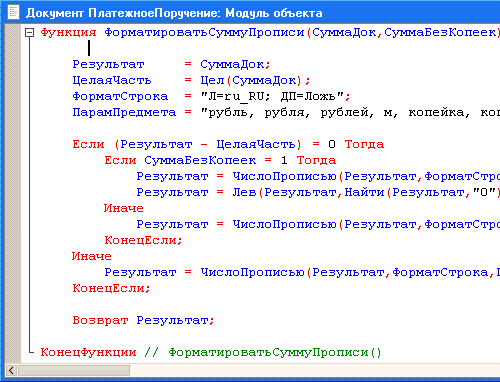Click the comment '// ФорматироватьСуммуПрописи()'
500x382 pixels.
pyautogui.click(x=263, y=352)
